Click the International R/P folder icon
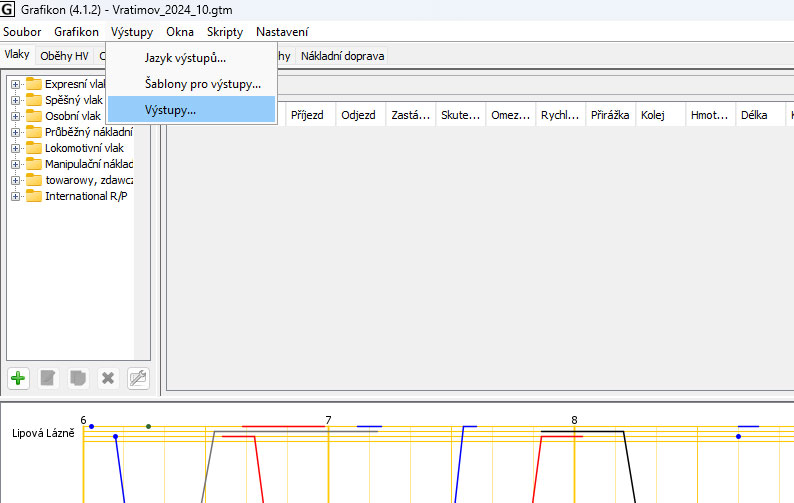This screenshot has width=794, height=503. click(x=34, y=196)
